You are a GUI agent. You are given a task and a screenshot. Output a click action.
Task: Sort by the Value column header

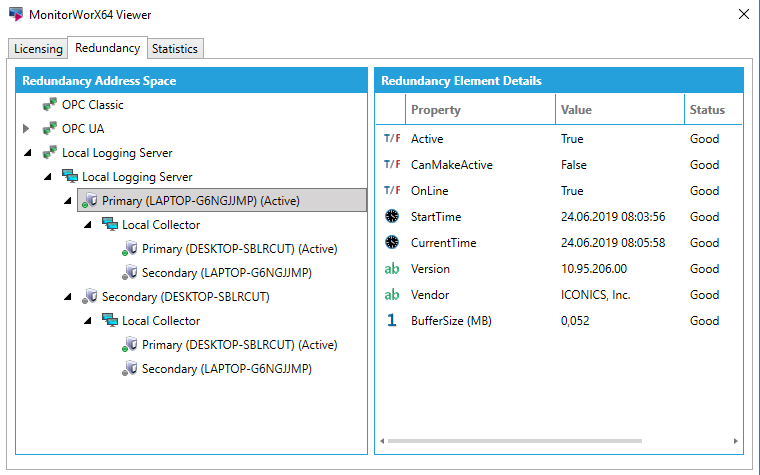[x=620, y=110]
